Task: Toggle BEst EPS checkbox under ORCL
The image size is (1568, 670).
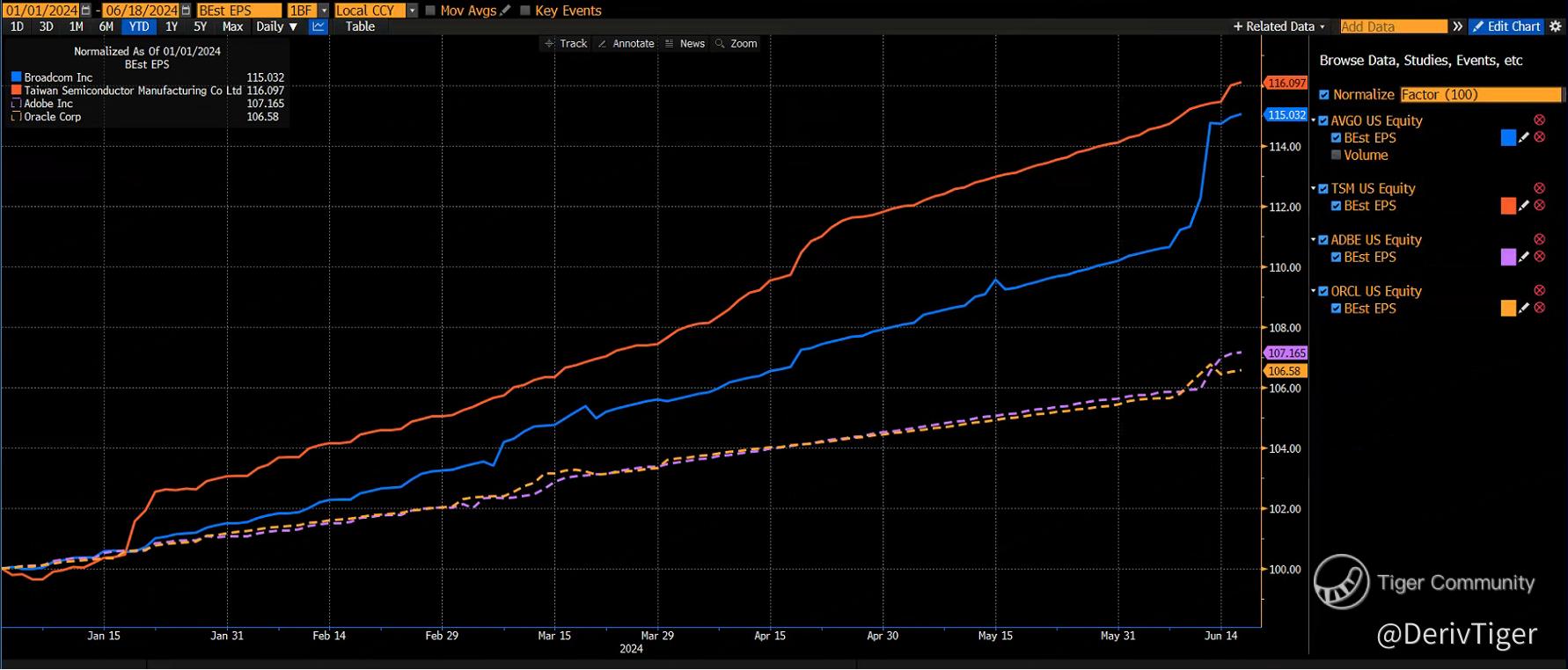Action: click(1337, 309)
